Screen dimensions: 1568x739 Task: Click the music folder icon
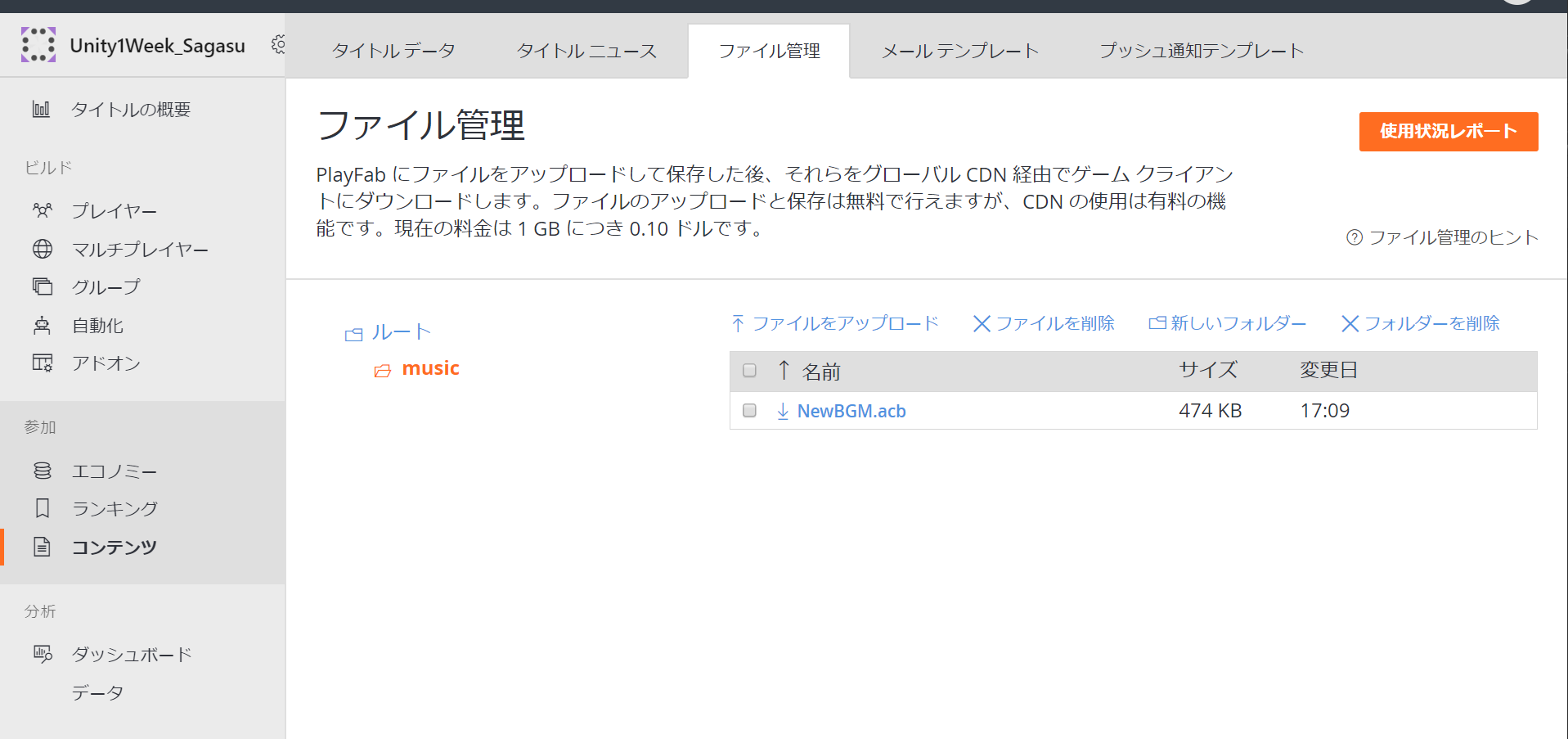[383, 371]
